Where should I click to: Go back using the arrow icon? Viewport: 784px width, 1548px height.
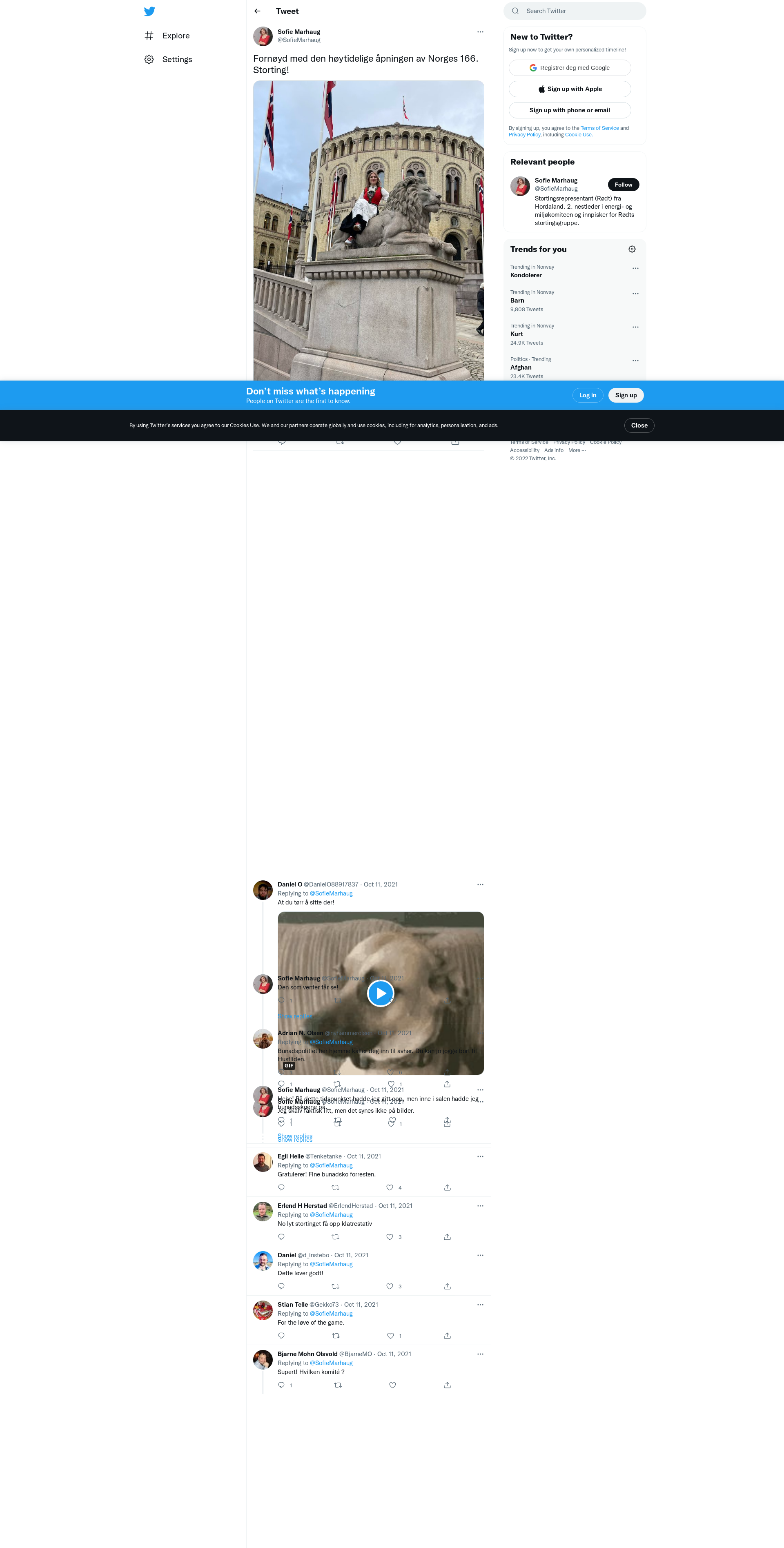click(x=257, y=11)
